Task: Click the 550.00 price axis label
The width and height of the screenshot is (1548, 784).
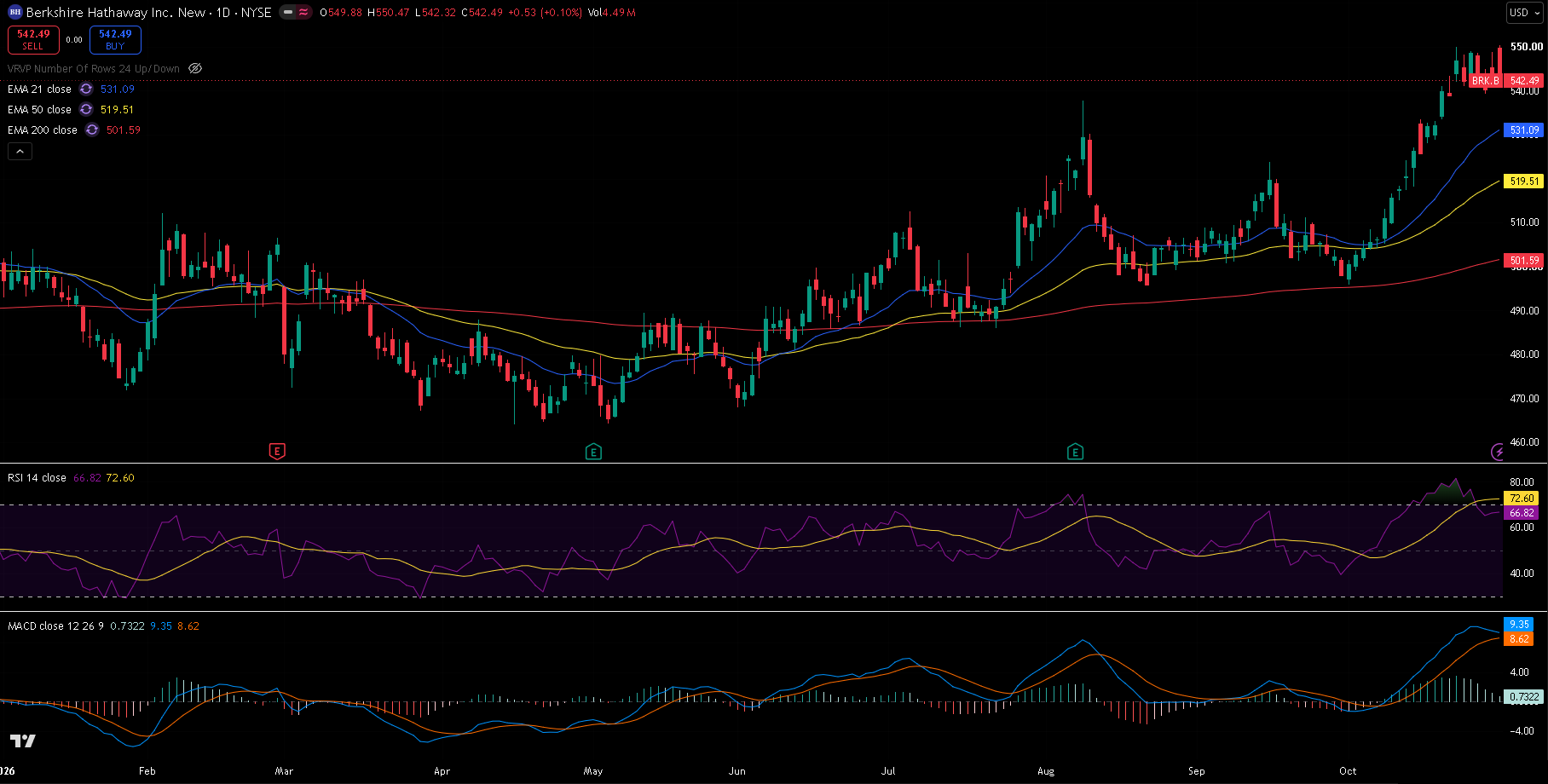Action: pyautogui.click(x=1526, y=47)
